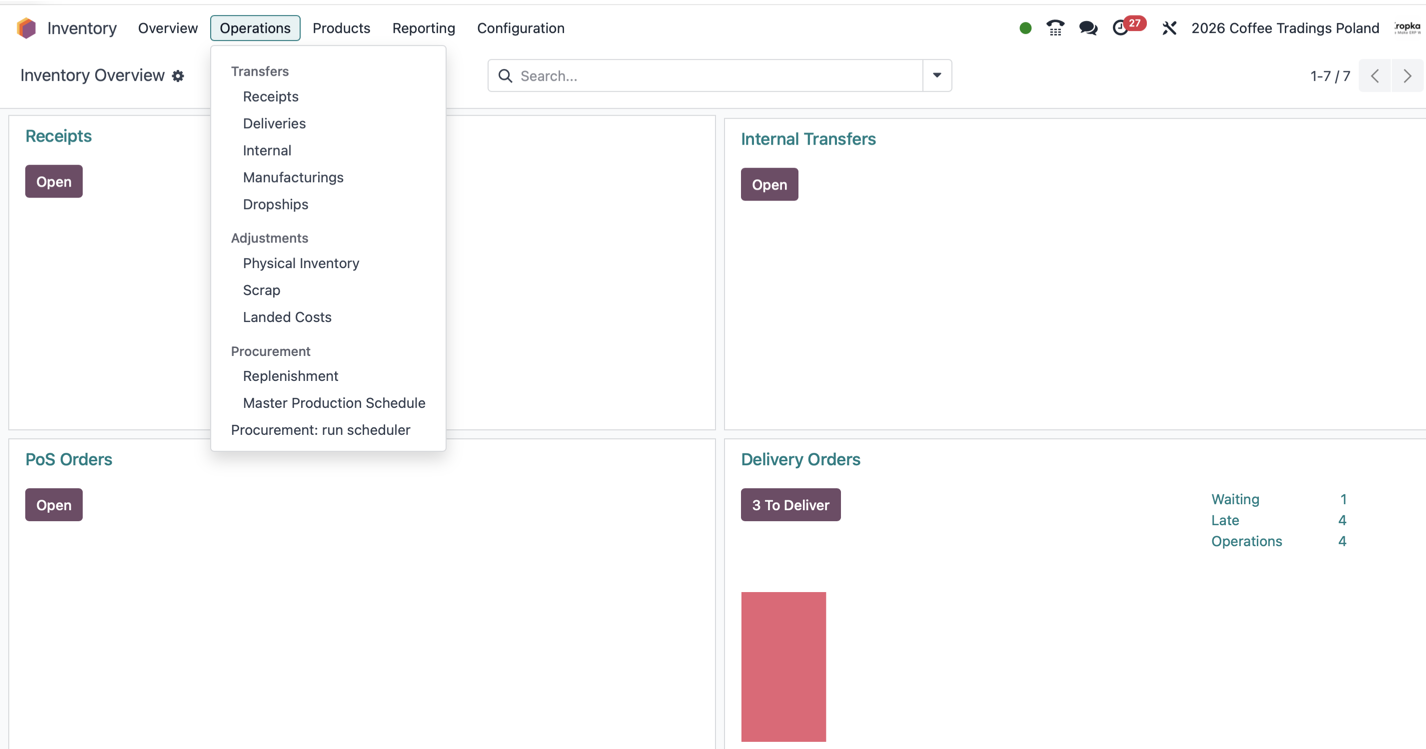Open the debug tools wrench icon
Screen dimensions: 1426x749
click(1169, 28)
